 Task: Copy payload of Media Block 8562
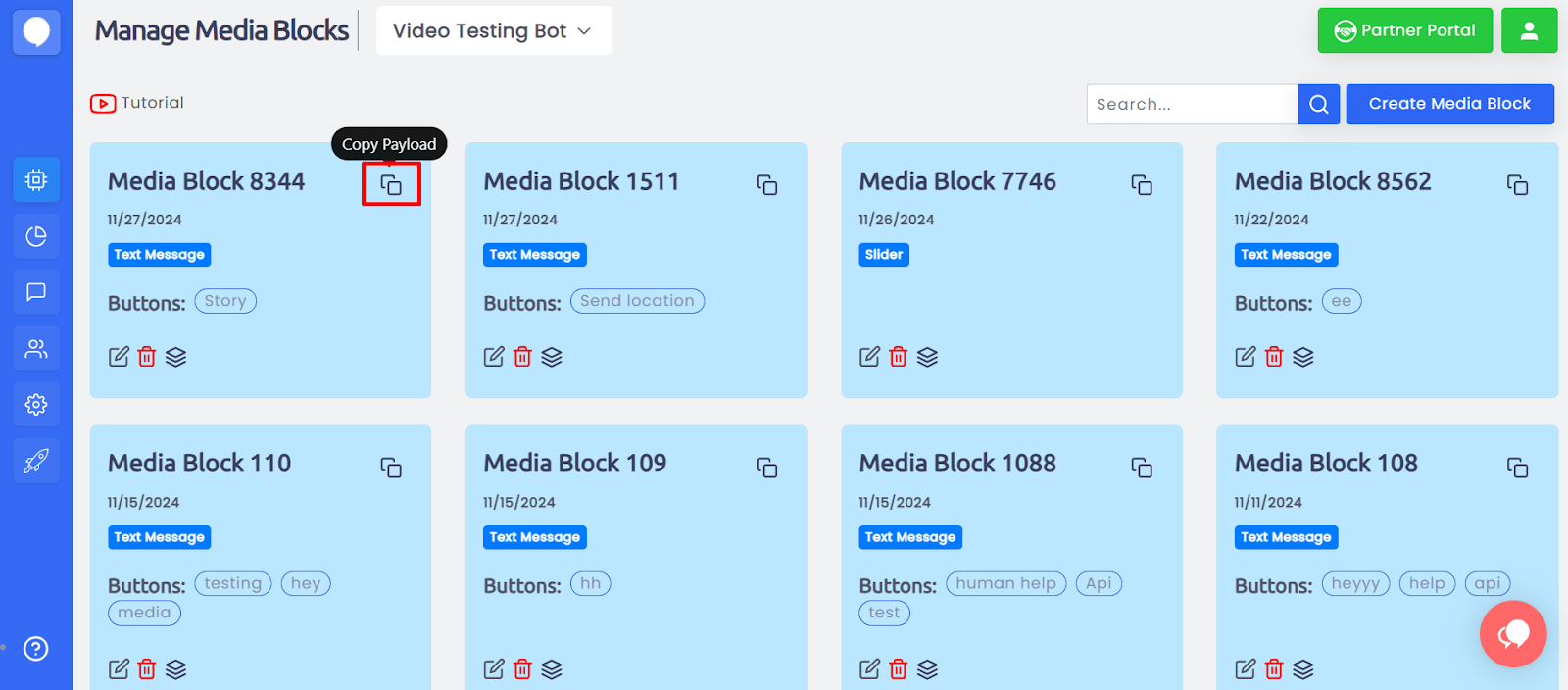[x=1517, y=185]
